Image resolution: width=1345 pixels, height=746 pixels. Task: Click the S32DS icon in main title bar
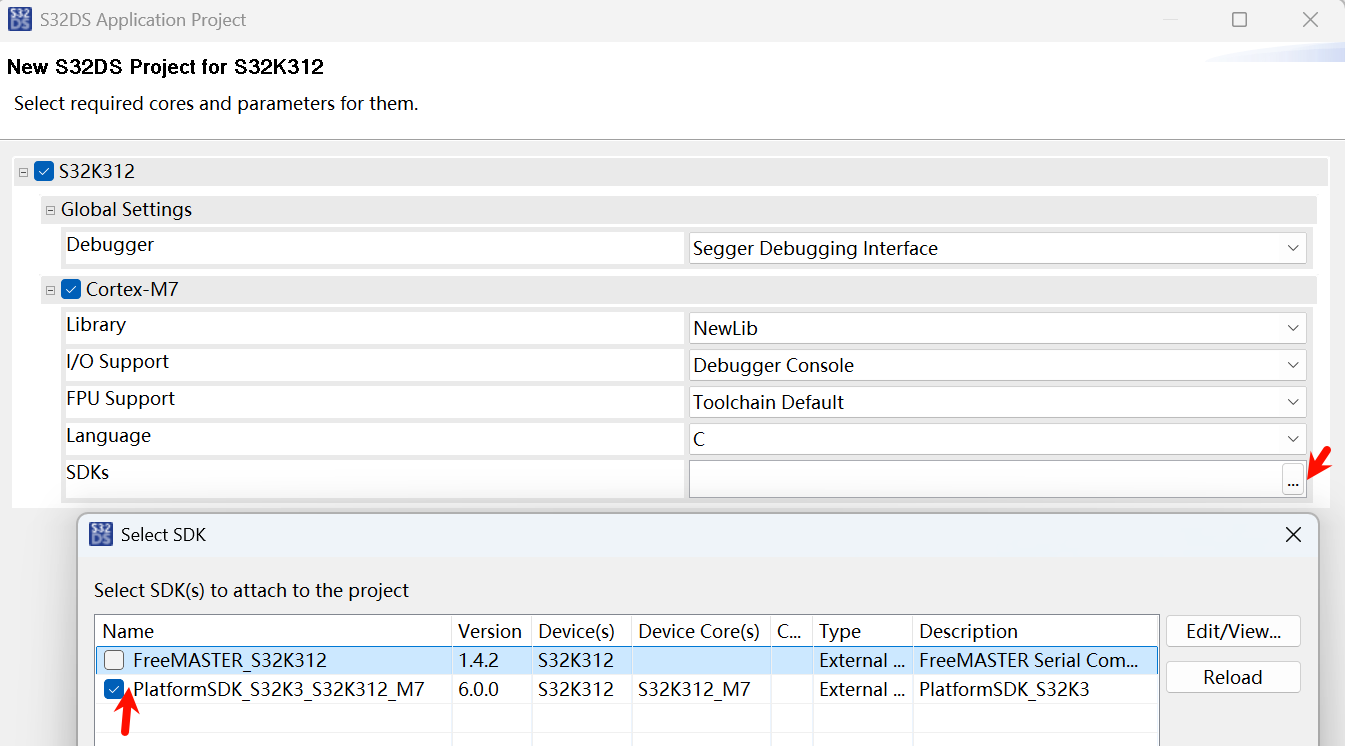[20, 19]
